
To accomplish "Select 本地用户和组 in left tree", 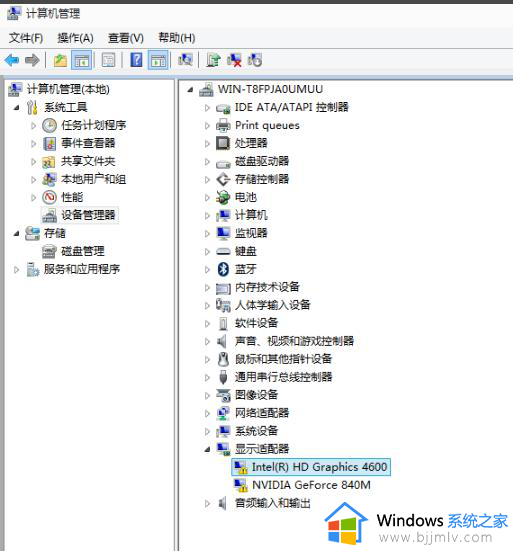I will 93,179.
